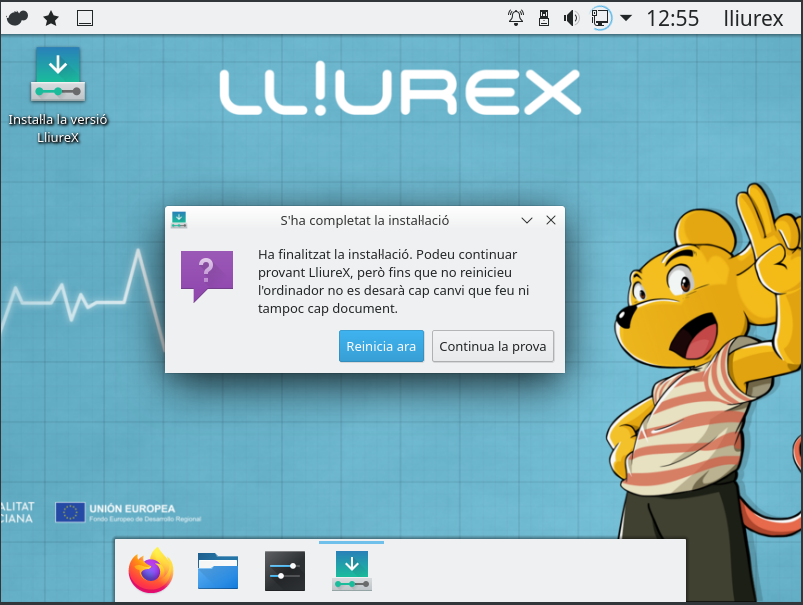Select the running installer in the dock
This screenshot has height=605, width=803.
(x=351, y=571)
